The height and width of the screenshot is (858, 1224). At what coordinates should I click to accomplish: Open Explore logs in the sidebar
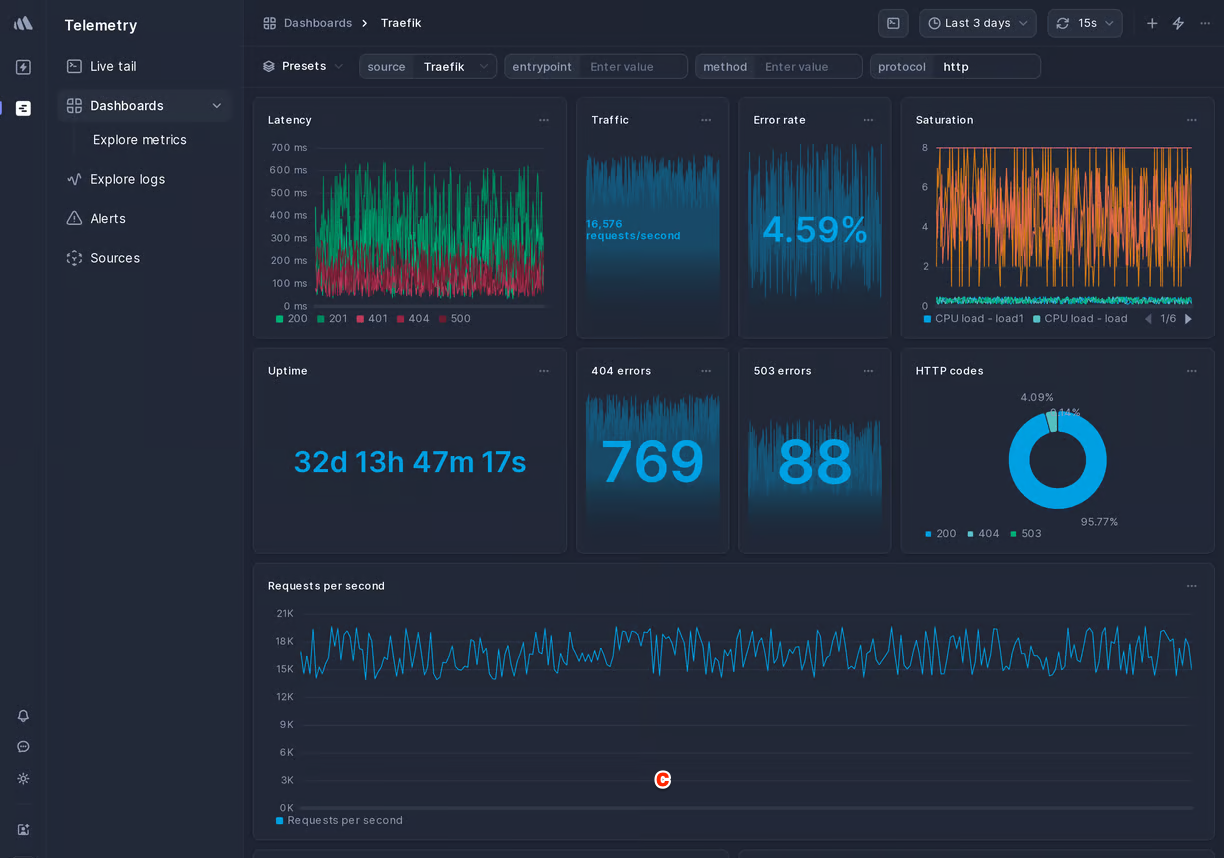coord(127,179)
